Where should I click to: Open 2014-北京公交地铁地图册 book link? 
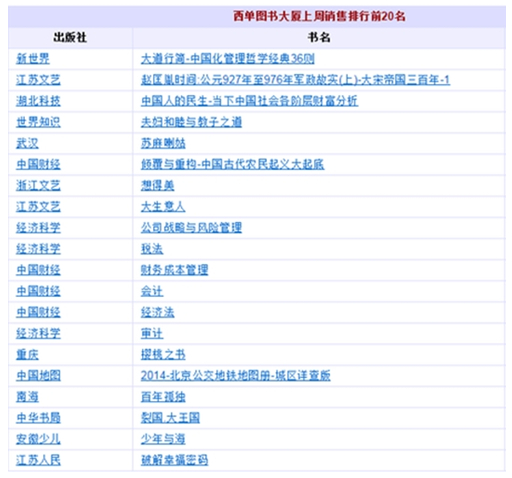[x=235, y=375]
